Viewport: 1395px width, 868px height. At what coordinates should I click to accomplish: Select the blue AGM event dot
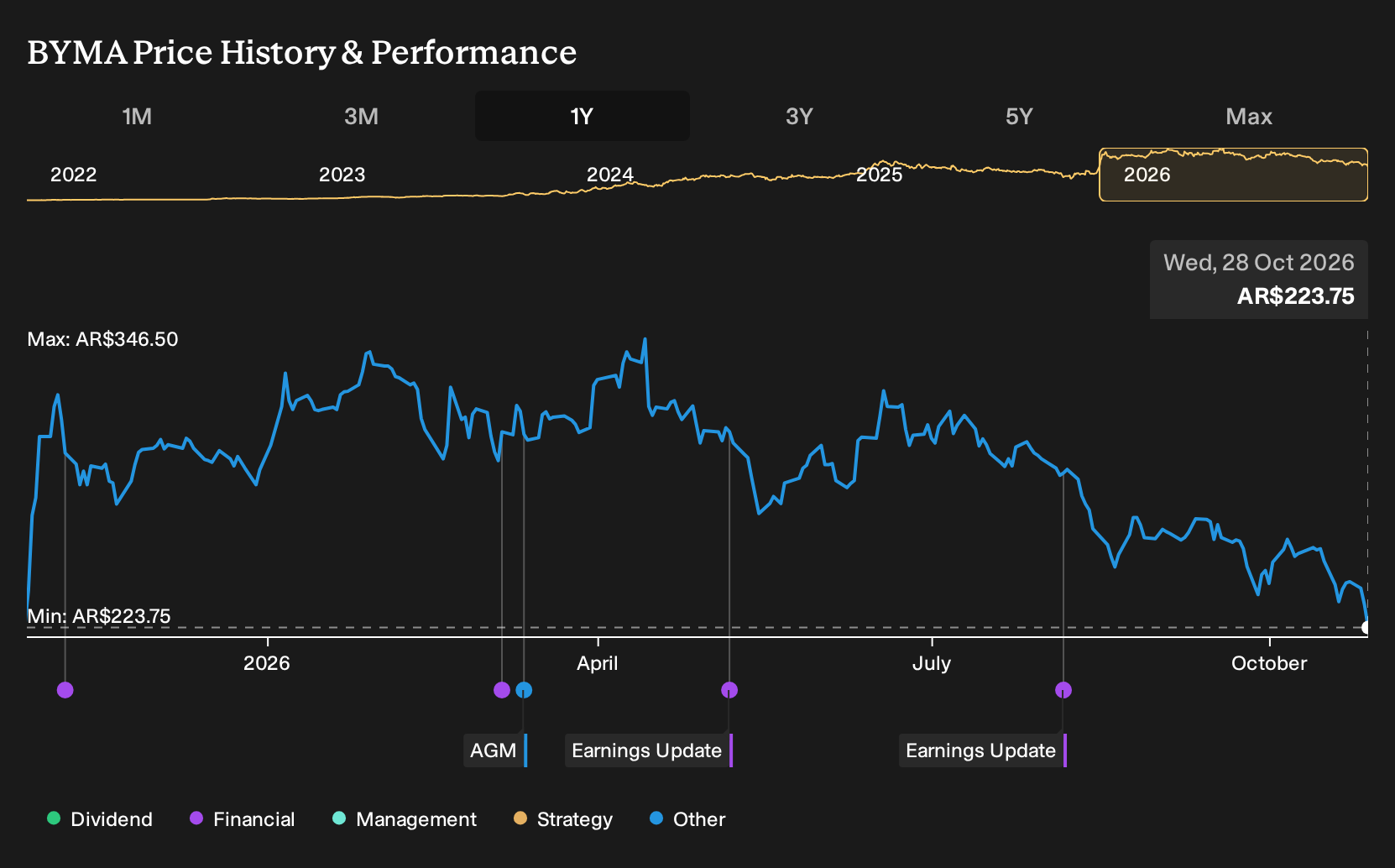point(524,690)
